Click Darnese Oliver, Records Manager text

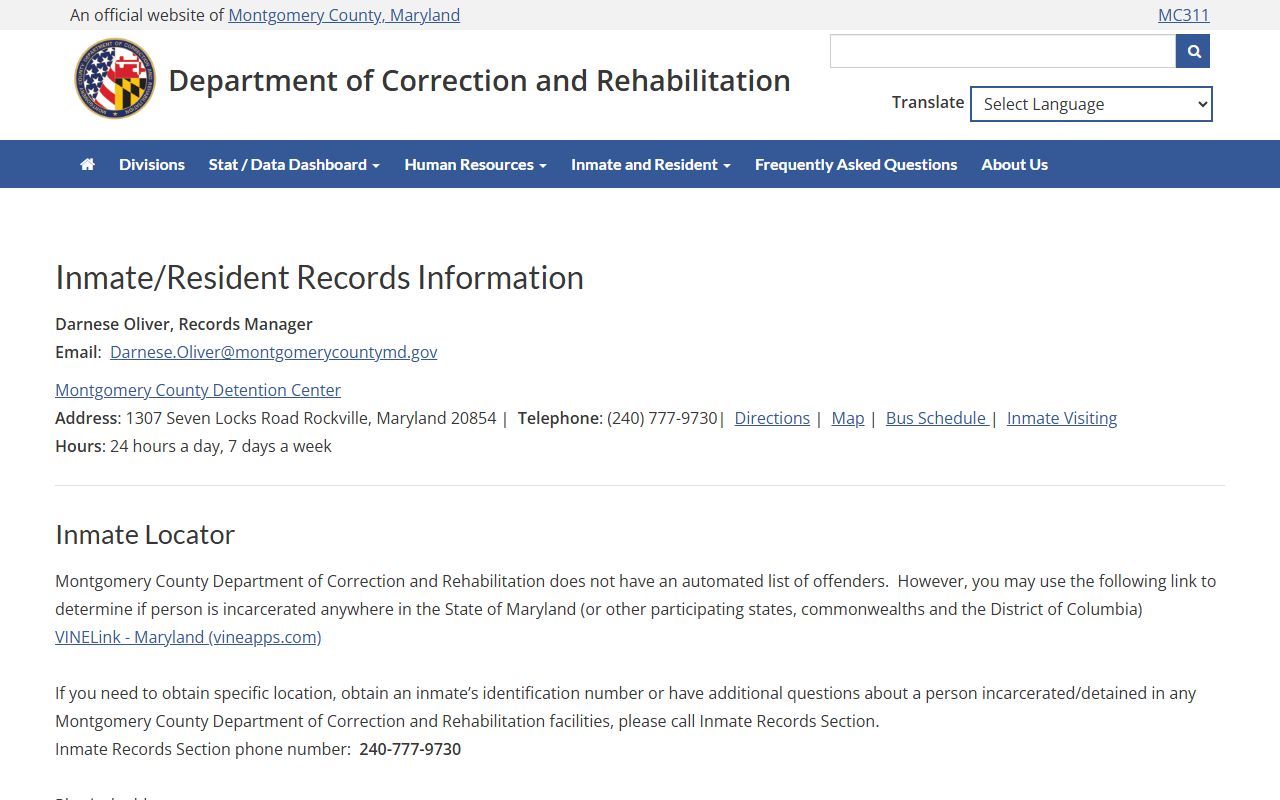click(x=184, y=324)
